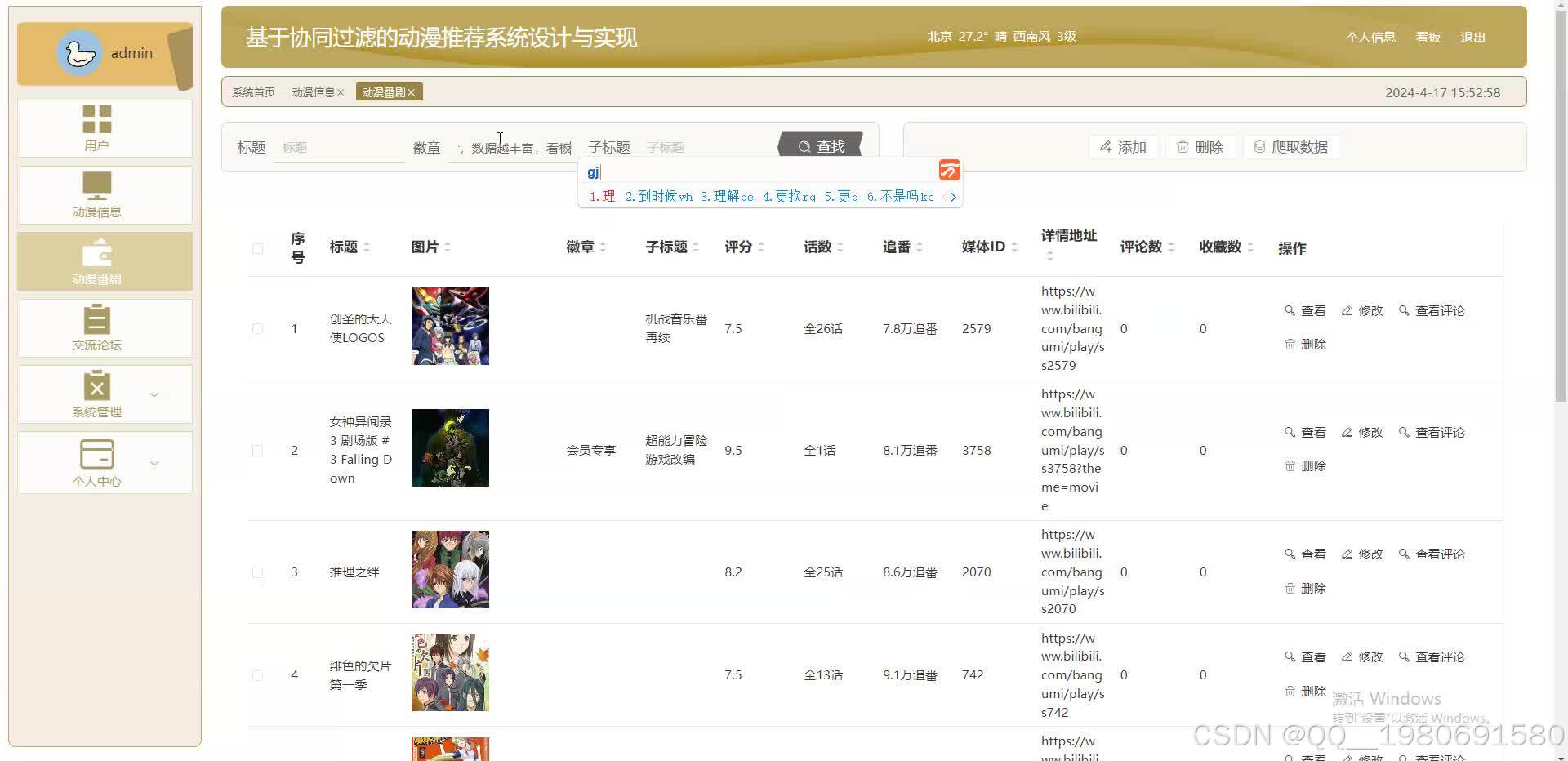
Task: Click the 添加 add icon
Action: point(1124,147)
